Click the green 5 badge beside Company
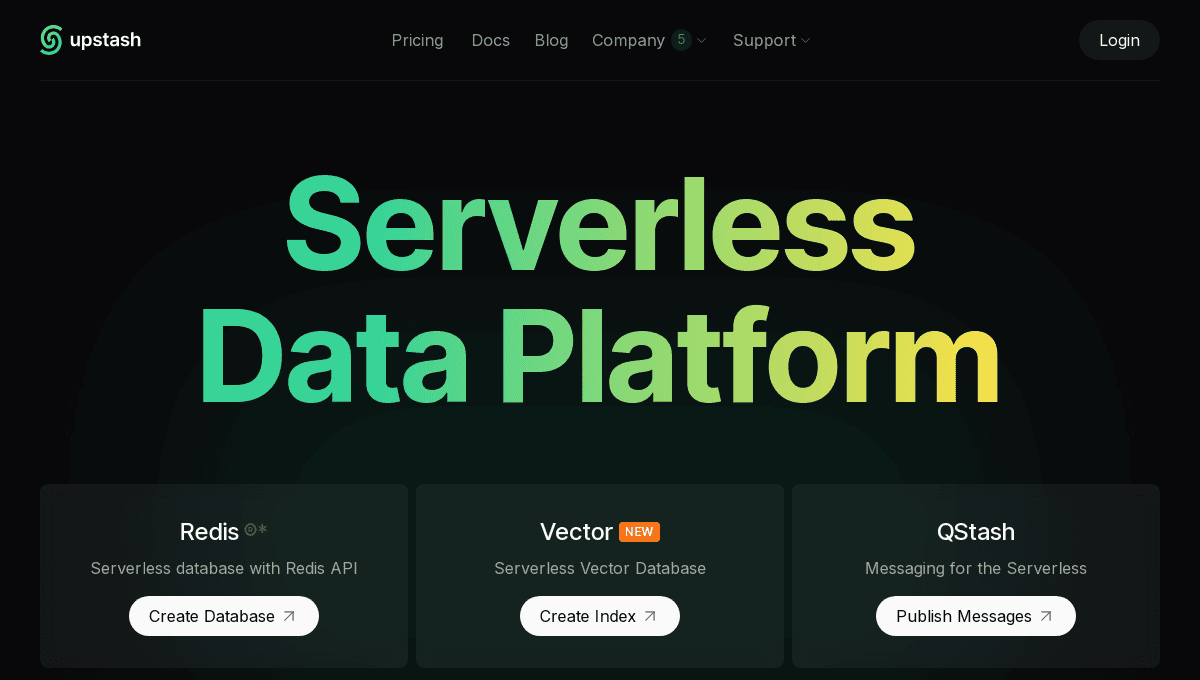Screen dimensions: 1200x680 click(681, 40)
